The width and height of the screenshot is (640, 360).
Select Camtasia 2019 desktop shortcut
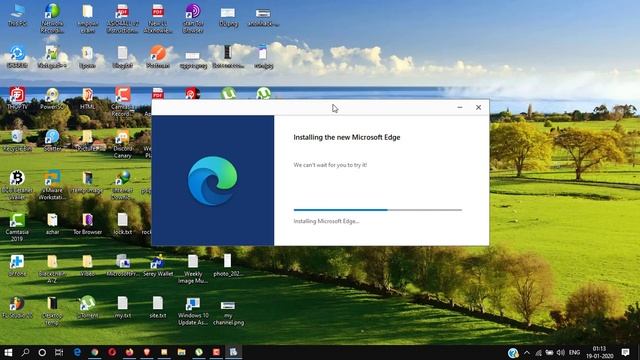point(17,227)
